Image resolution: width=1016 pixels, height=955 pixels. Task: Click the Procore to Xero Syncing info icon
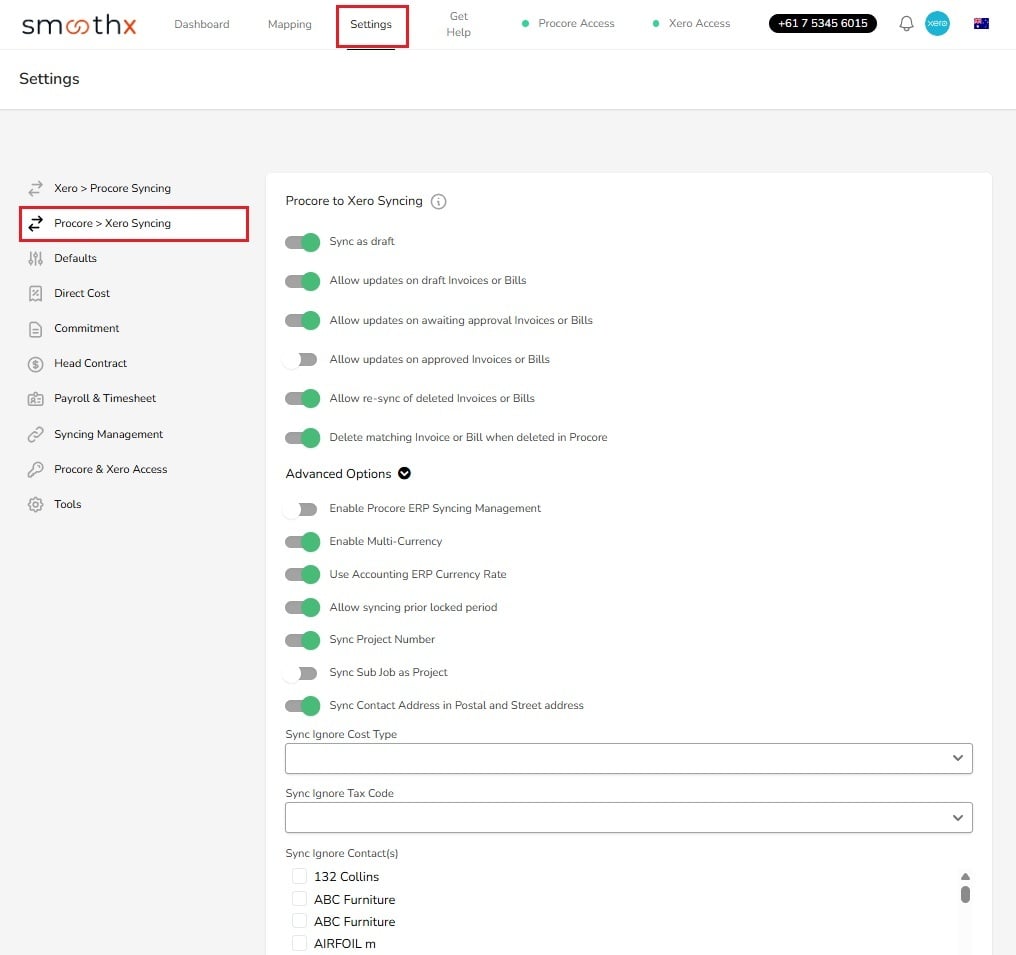click(438, 201)
